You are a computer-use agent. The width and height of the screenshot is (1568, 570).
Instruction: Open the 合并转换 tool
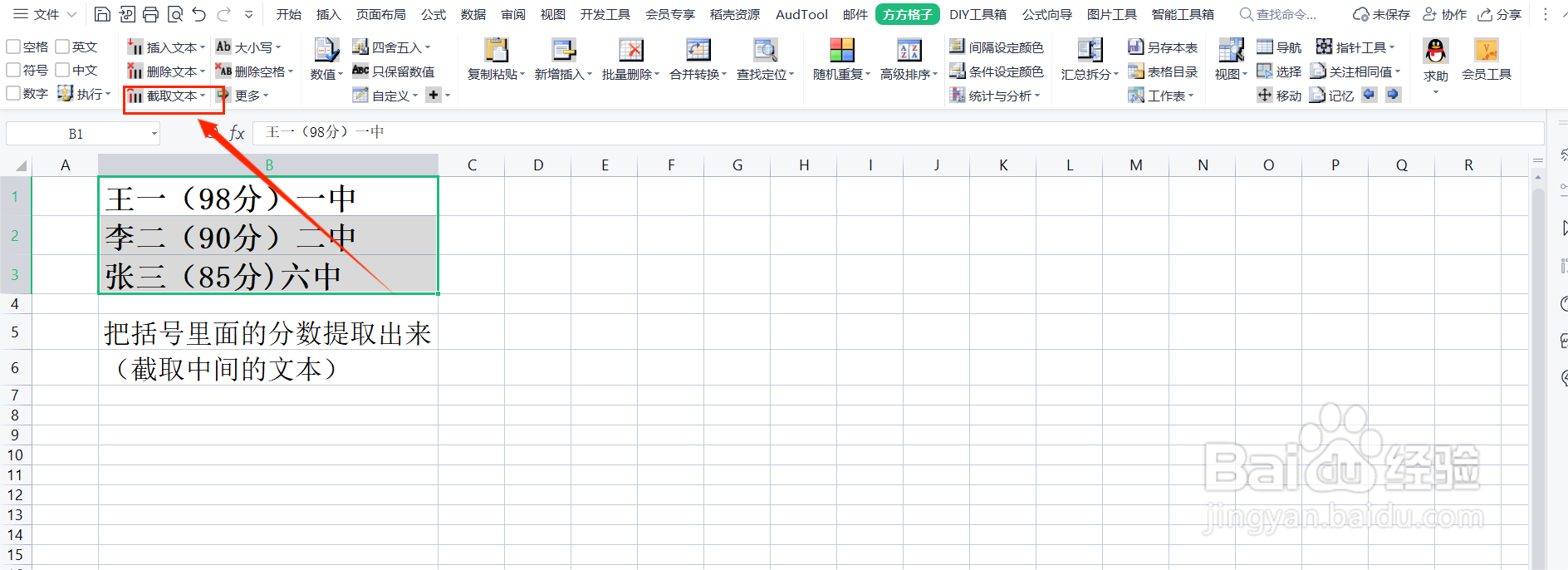point(698,60)
